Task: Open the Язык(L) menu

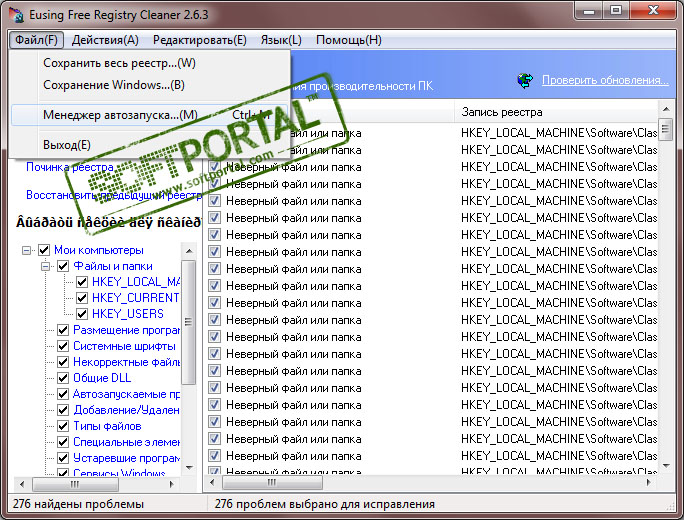Action: 281,40
